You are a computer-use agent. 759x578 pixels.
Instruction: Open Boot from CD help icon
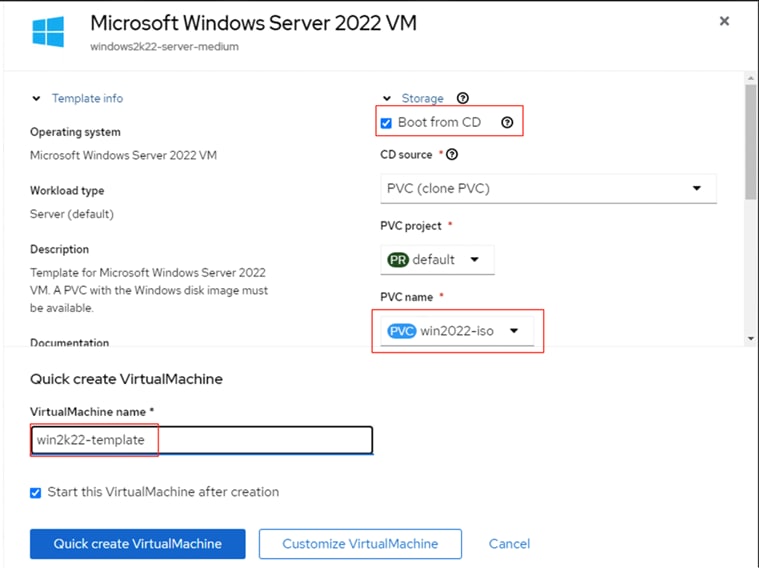pyautogui.click(x=507, y=123)
